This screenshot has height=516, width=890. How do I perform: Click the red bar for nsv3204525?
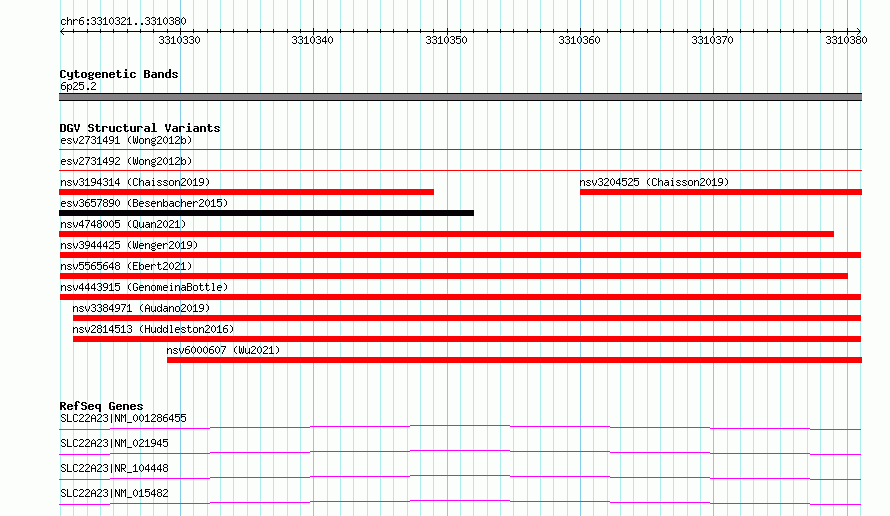(721, 192)
